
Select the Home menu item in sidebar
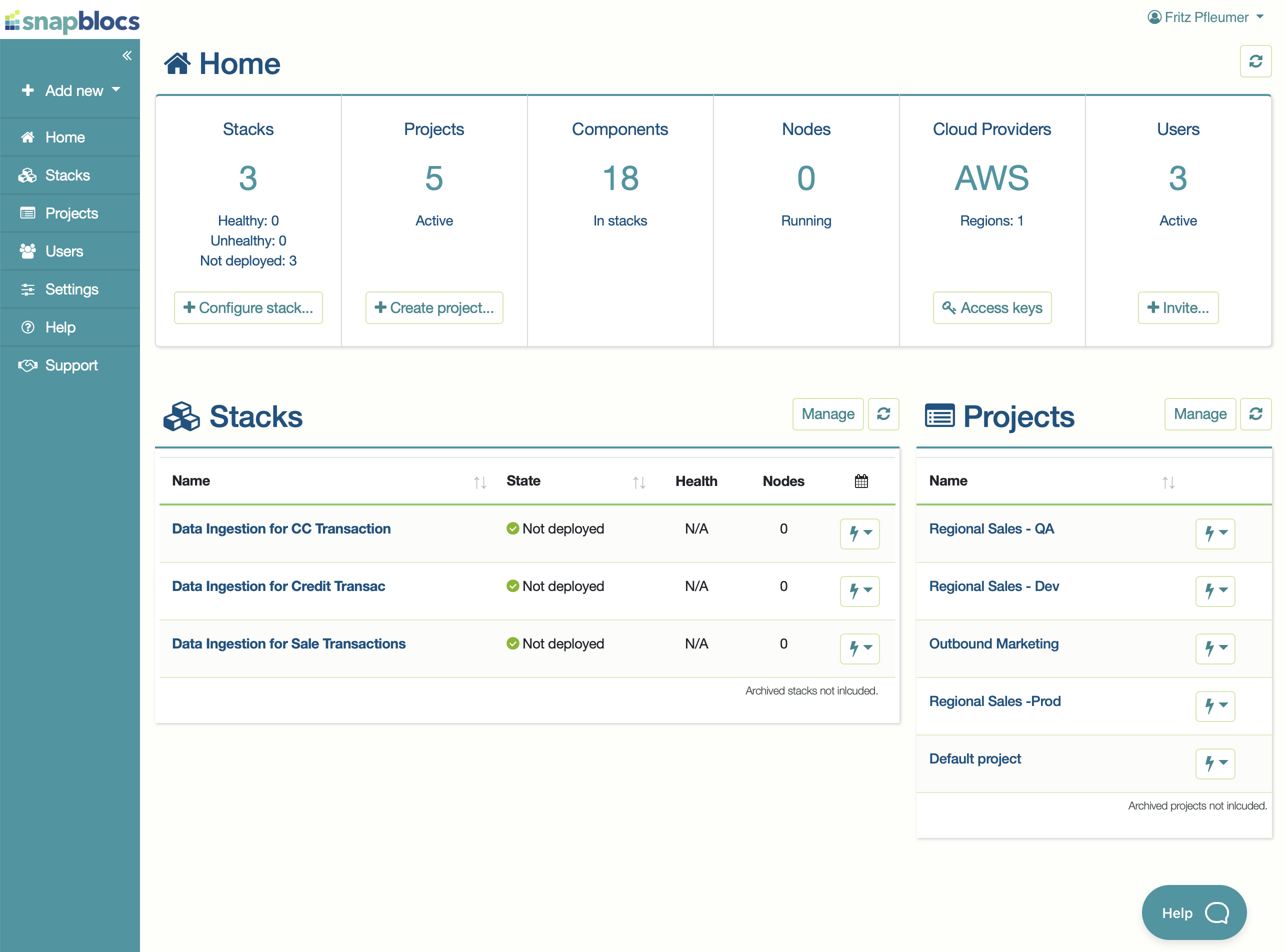[65, 137]
